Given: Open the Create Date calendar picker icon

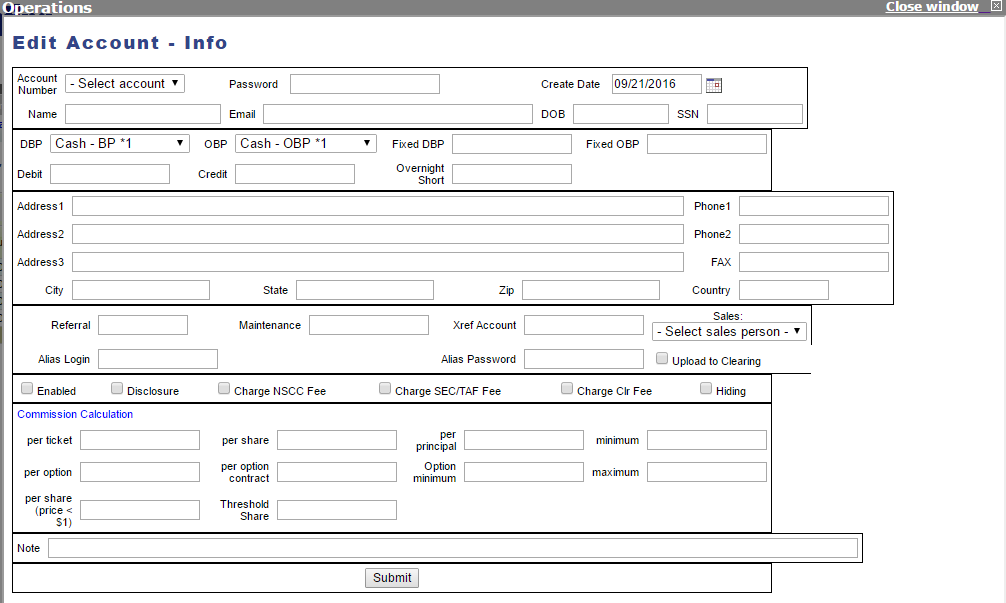Looking at the screenshot, I should 713,85.
